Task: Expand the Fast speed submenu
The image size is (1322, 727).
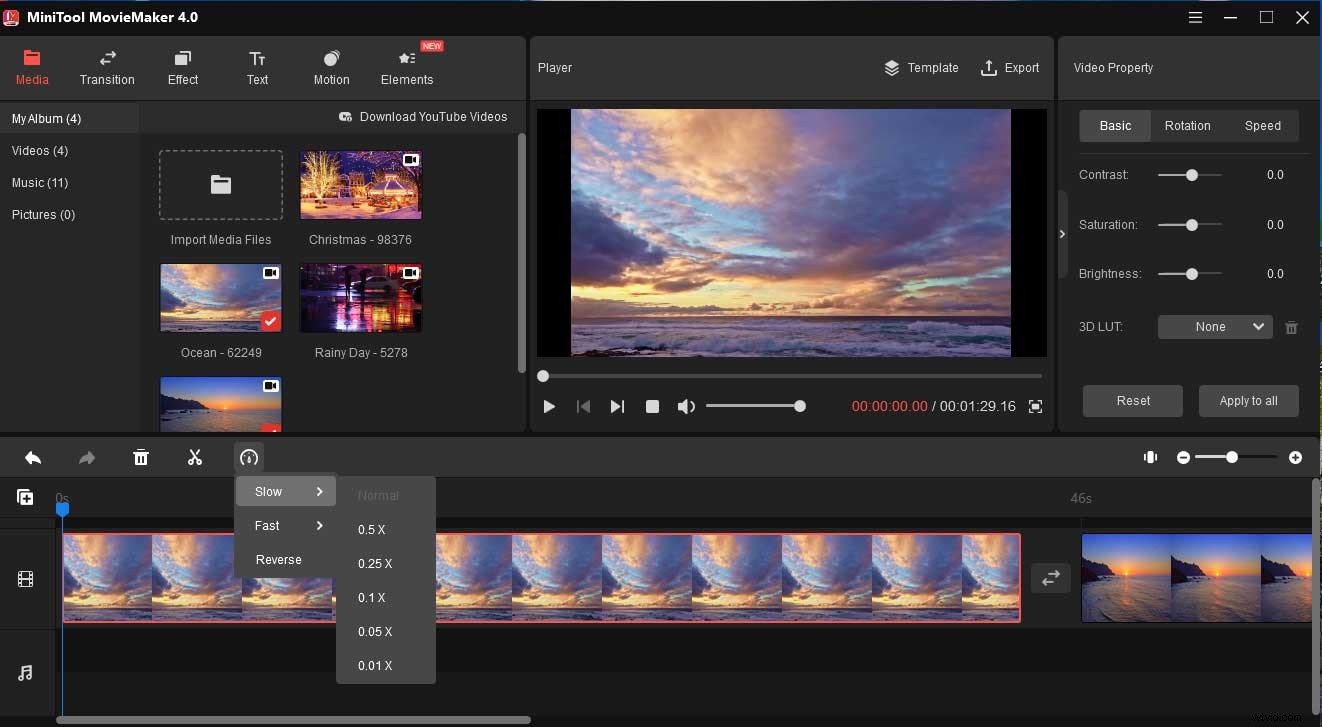Action: coord(286,525)
